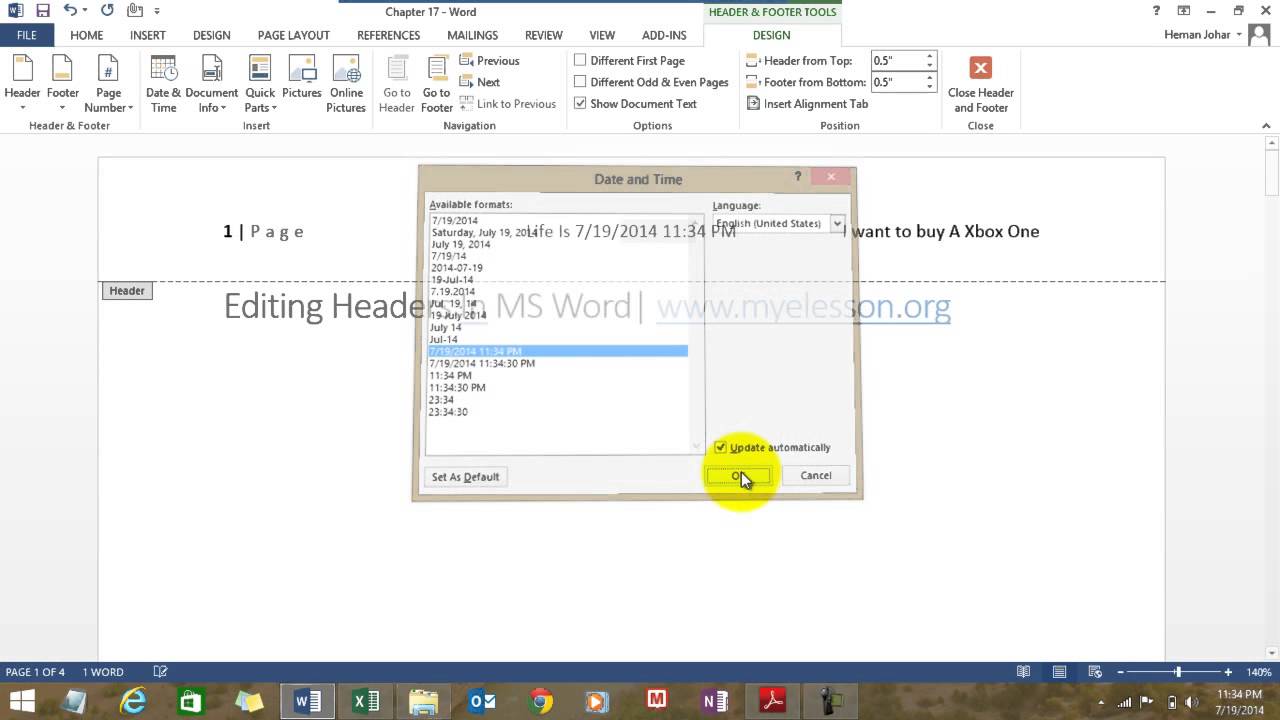The image size is (1280, 720).
Task: Click the Pictures icon in Insert group
Action: tap(301, 78)
